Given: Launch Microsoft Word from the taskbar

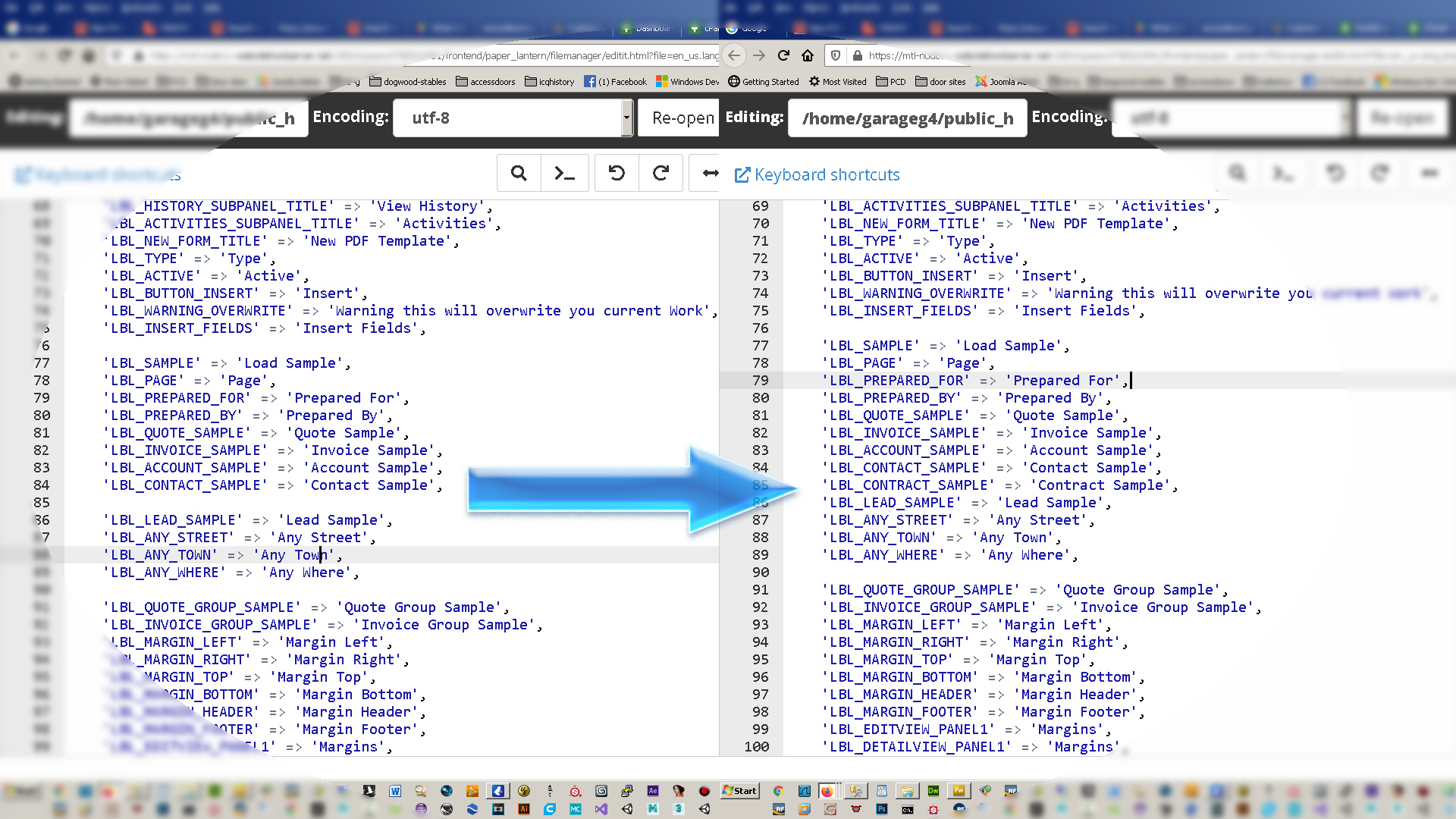Looking at the screenshot, I should tap(395, 791).
